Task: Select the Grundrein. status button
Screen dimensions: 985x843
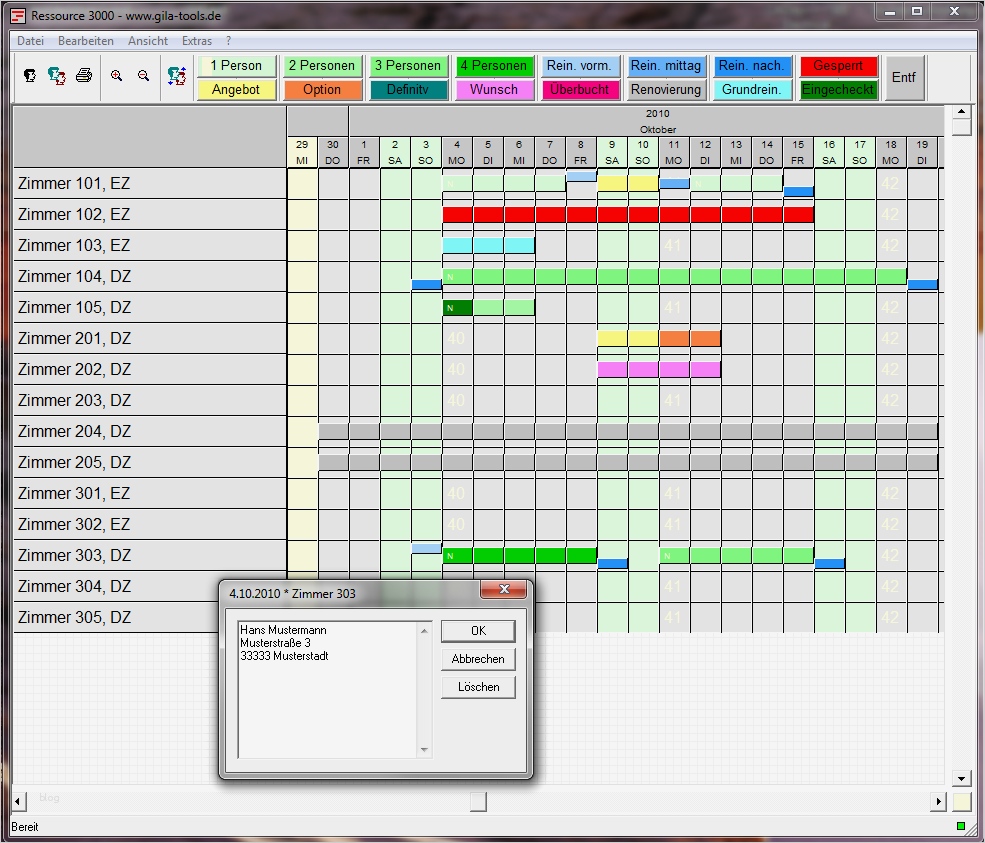Action: (x=752, y=90)
